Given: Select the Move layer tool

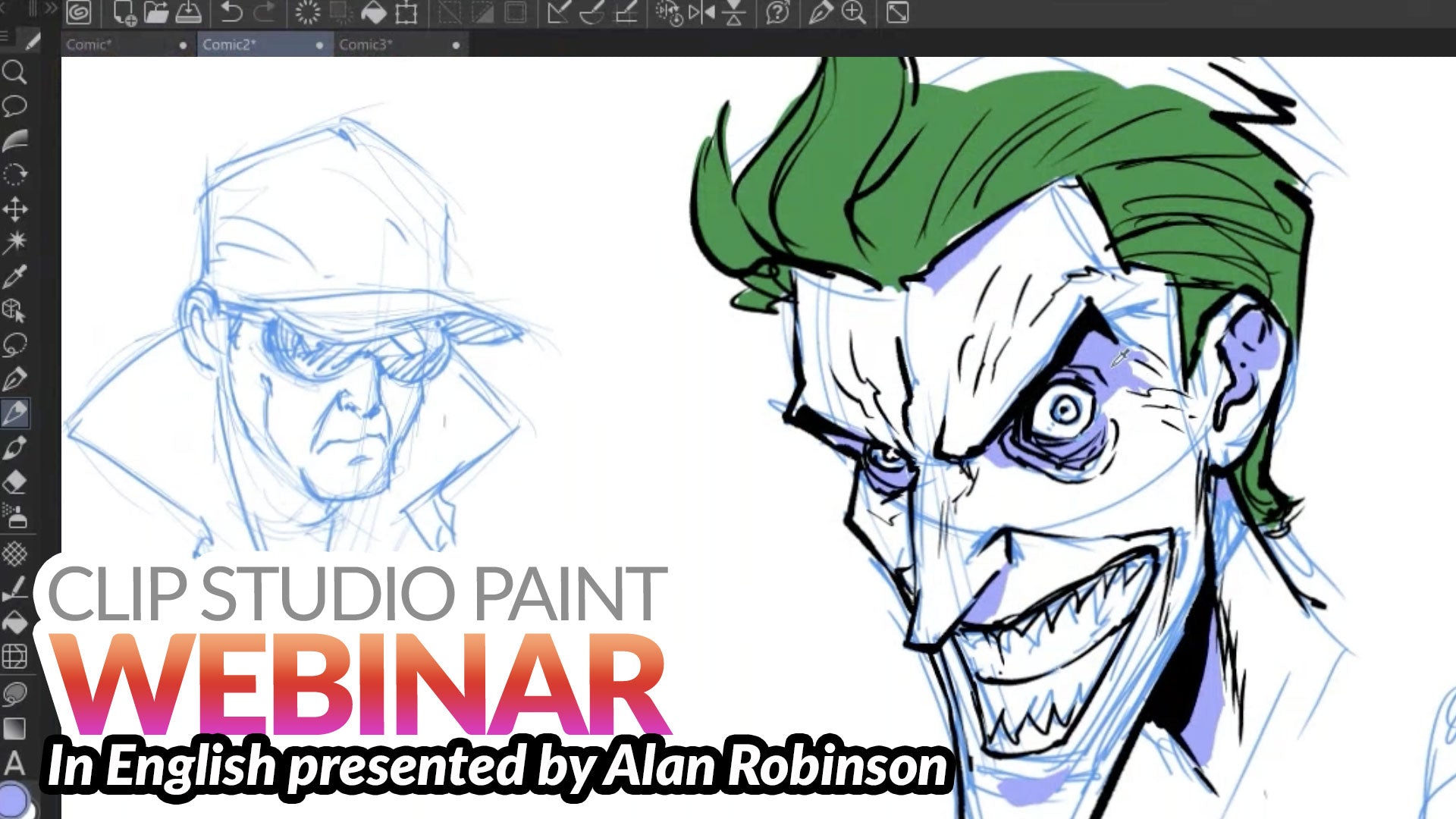Looking at the screenshot, I should 14,209.
